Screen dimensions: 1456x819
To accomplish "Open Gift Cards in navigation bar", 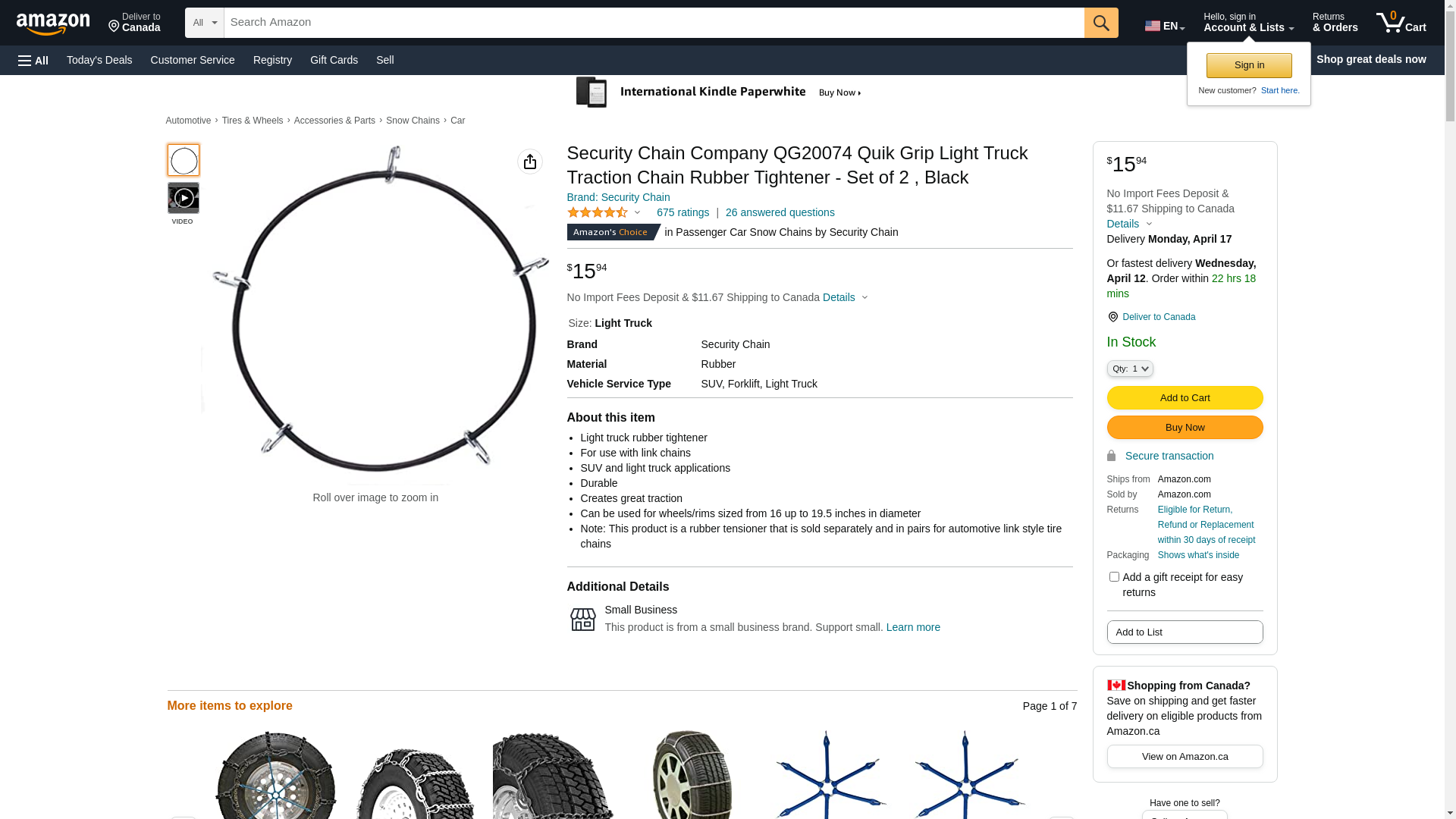I will 334,60.
